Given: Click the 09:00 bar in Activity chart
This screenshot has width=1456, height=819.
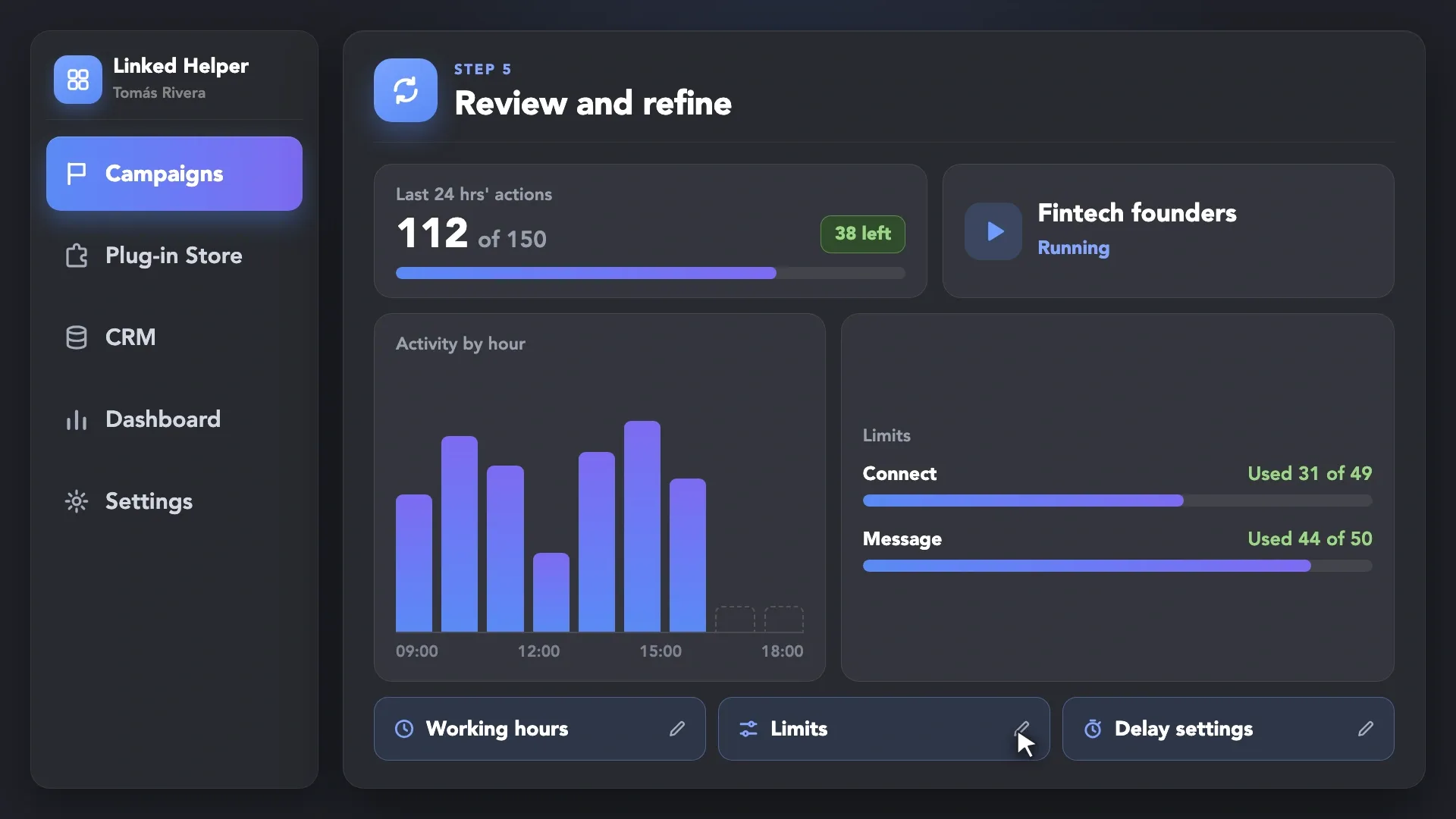Looking at the screenshot, I should tap(414, 563).
